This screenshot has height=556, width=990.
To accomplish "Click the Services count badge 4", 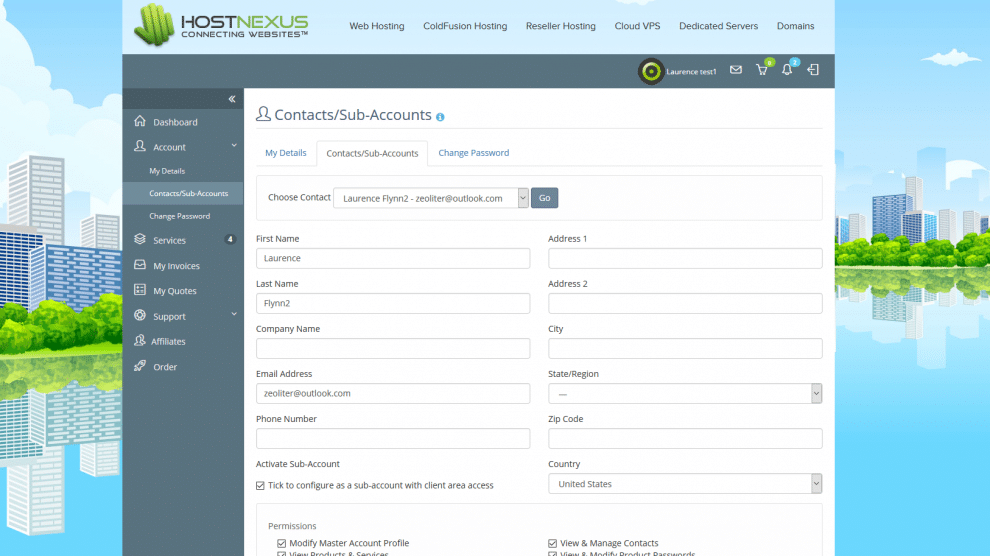I will click(230, 240).
